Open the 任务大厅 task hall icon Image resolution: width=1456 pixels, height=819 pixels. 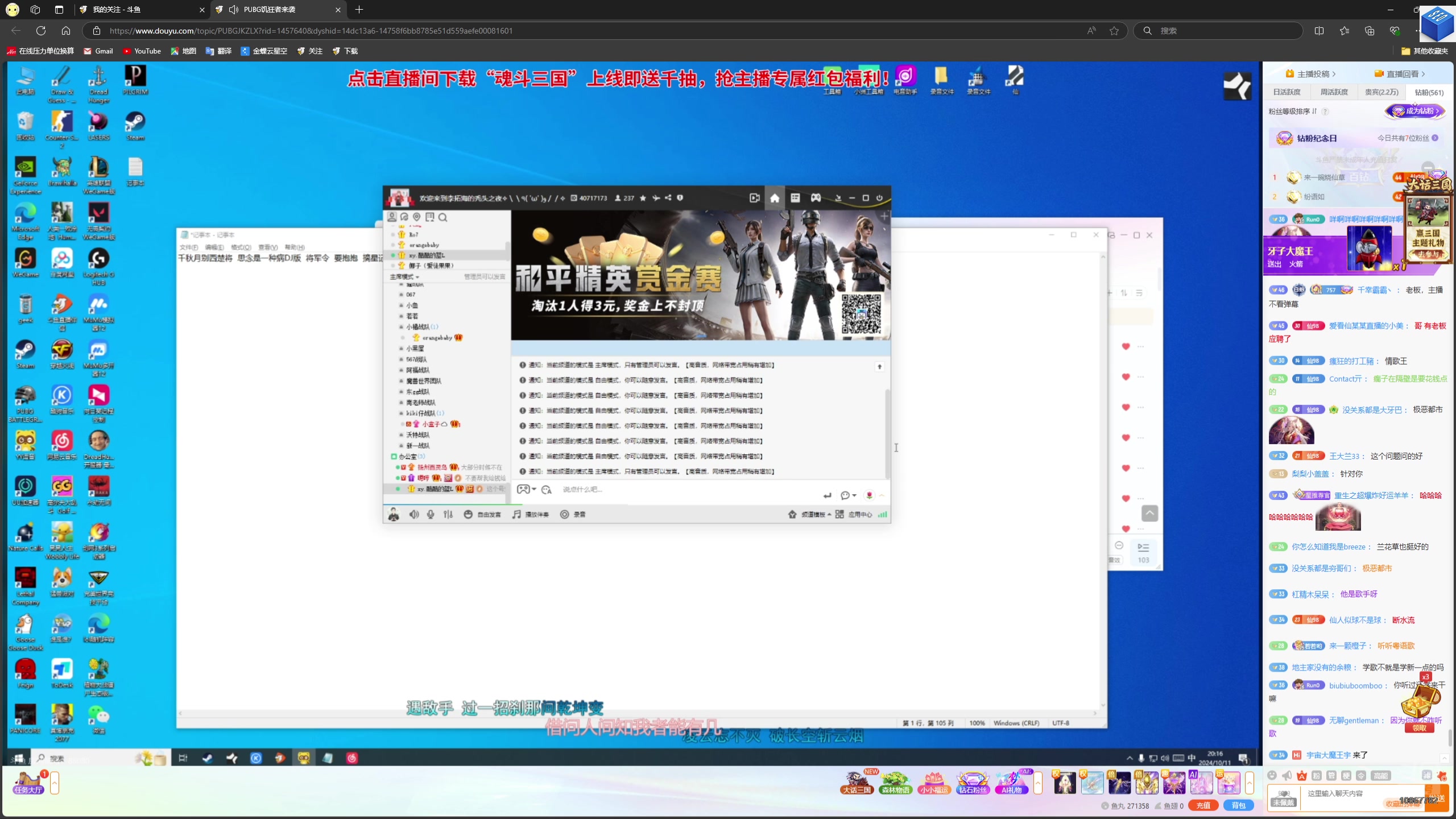tap(28, 783)
